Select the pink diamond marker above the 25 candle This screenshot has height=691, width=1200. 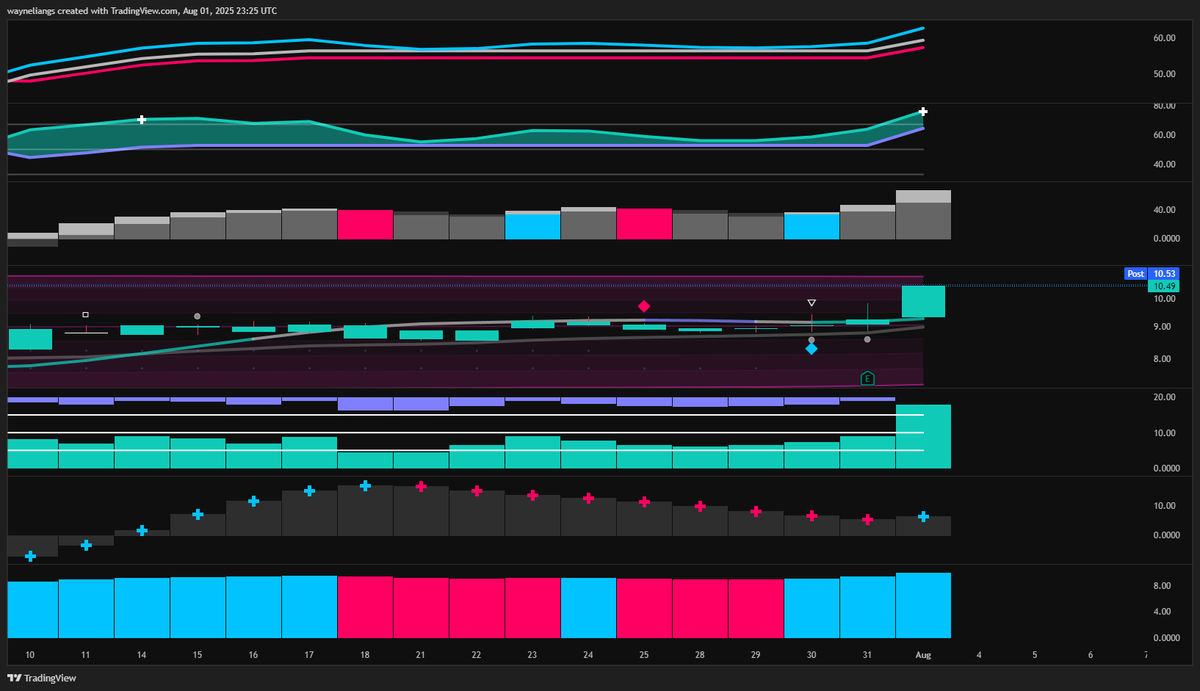[644, 306]
